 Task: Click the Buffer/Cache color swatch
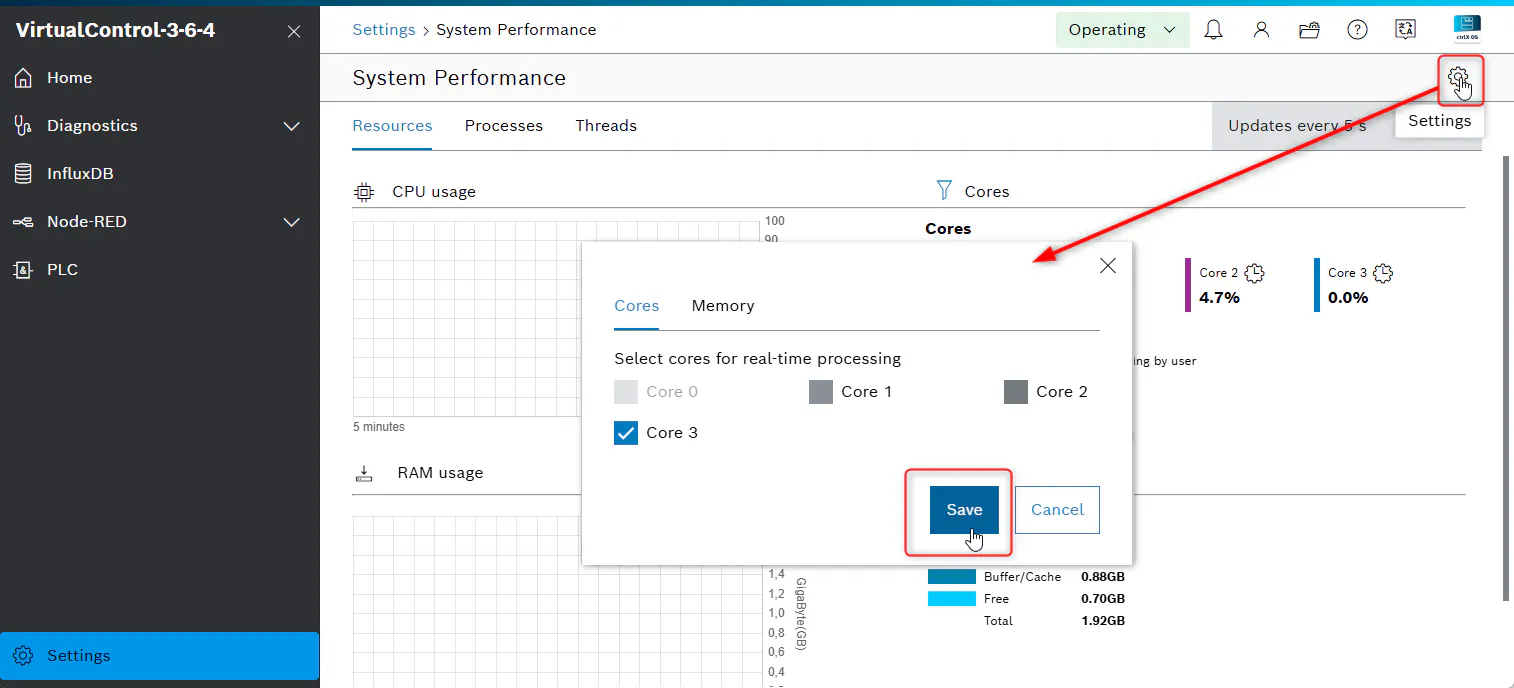click(x=951, y=577)
